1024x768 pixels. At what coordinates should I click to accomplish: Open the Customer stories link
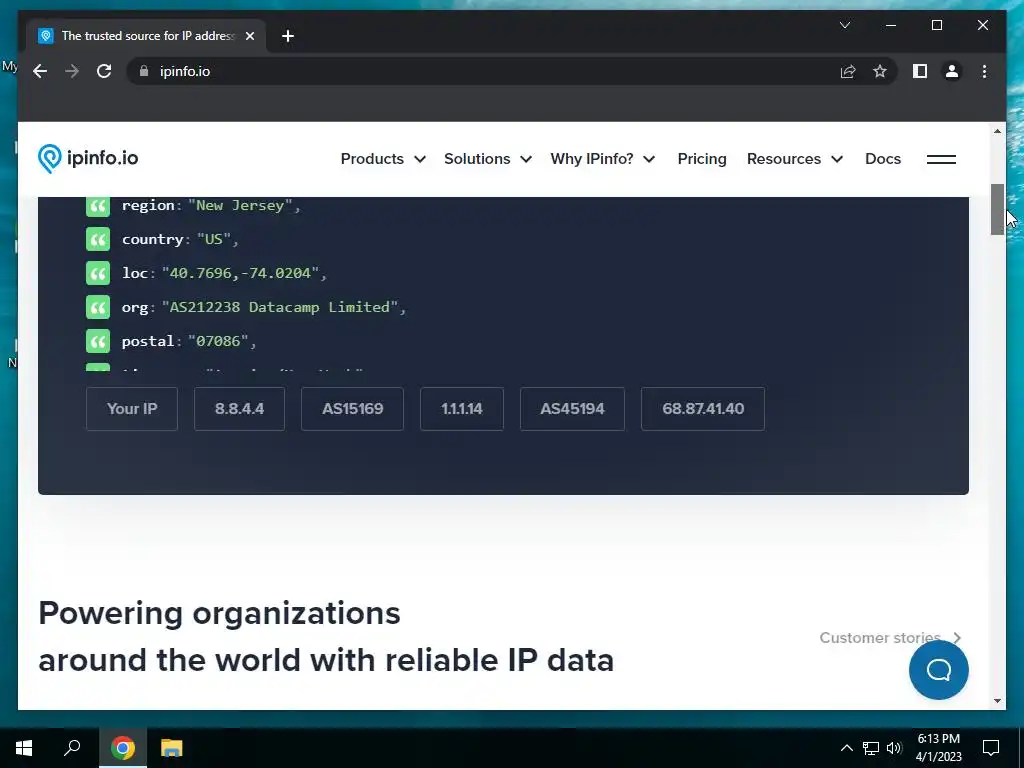click(x=891, y=637)
